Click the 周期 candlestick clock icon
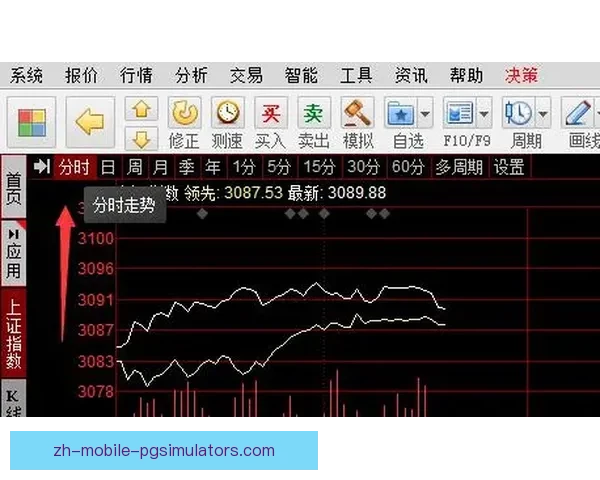The height and width of the screenshot is (480, 600). (x=518, y=113)
